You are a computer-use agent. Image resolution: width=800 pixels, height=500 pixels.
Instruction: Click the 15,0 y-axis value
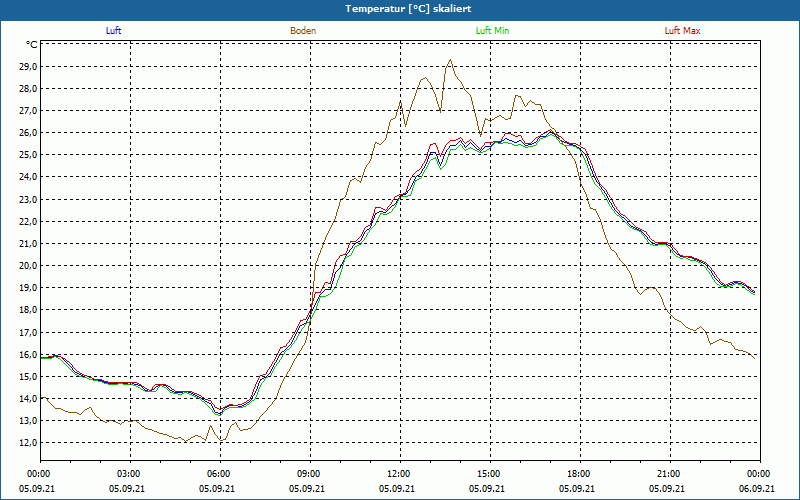(28, 377)
